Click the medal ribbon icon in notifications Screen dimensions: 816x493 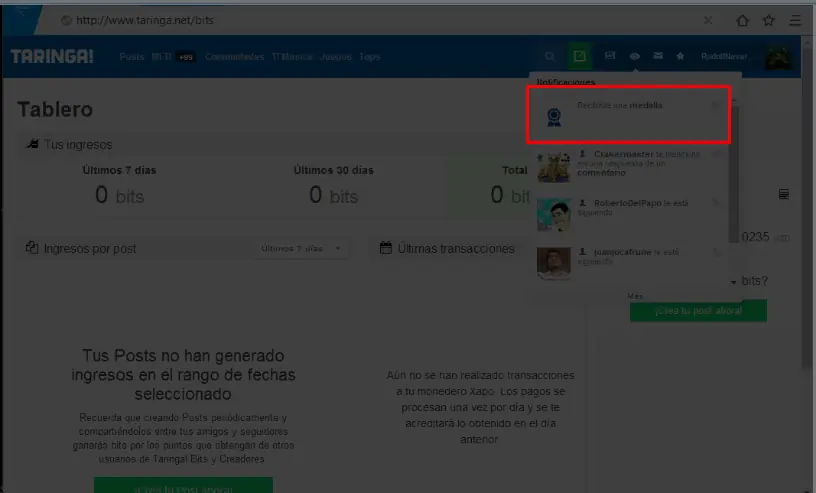tap(554, 117)
